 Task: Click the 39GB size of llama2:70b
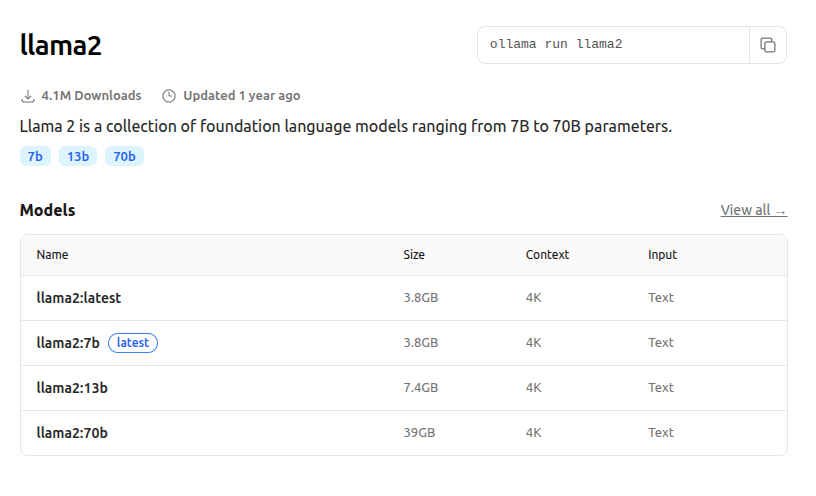click(x=419, y=432)
